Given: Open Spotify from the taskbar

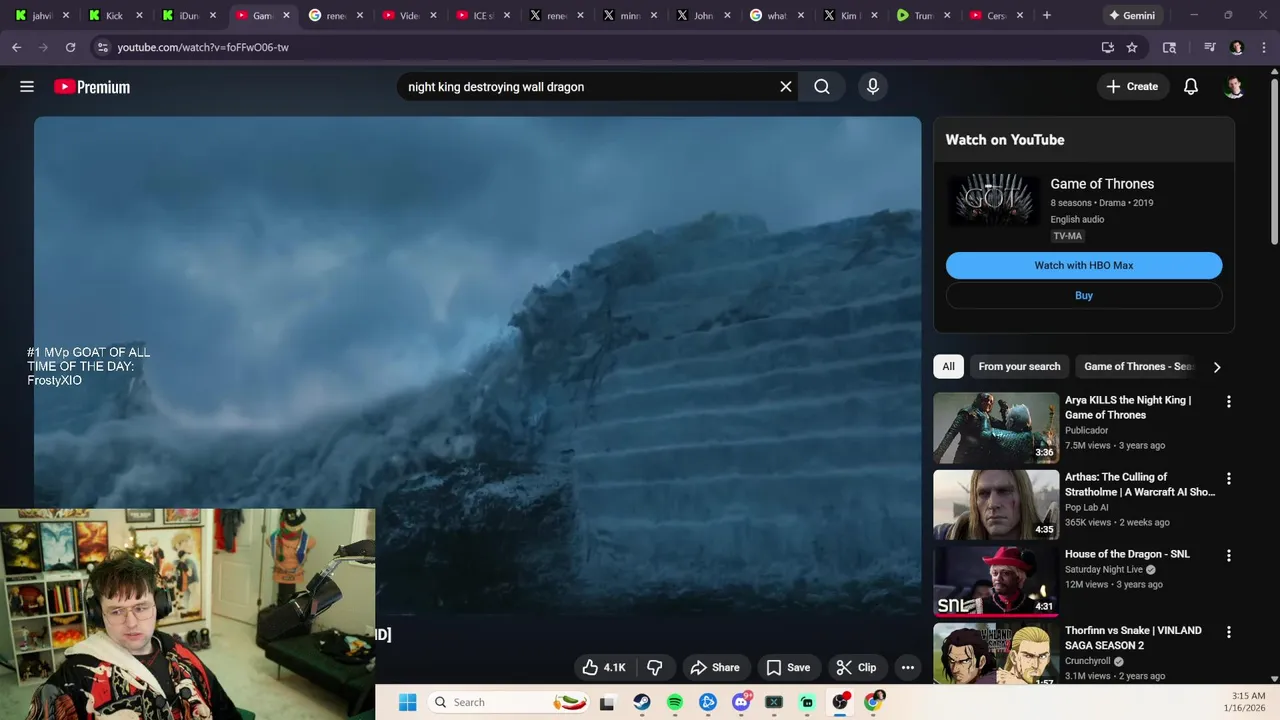Looking at the screenshot, I should click(675, 702).
